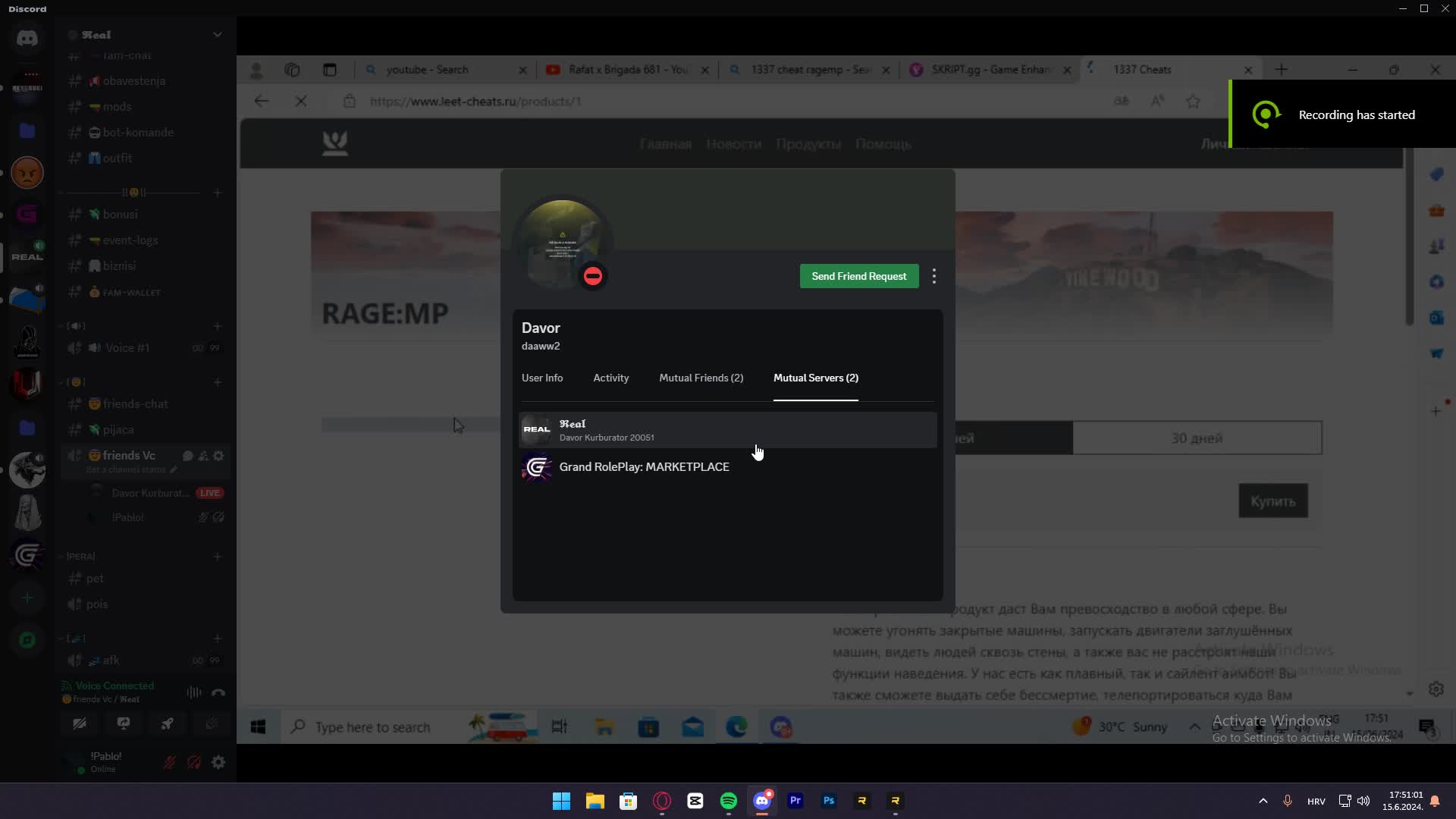Toggle camera on in voice panel

(x=80, y=724)
